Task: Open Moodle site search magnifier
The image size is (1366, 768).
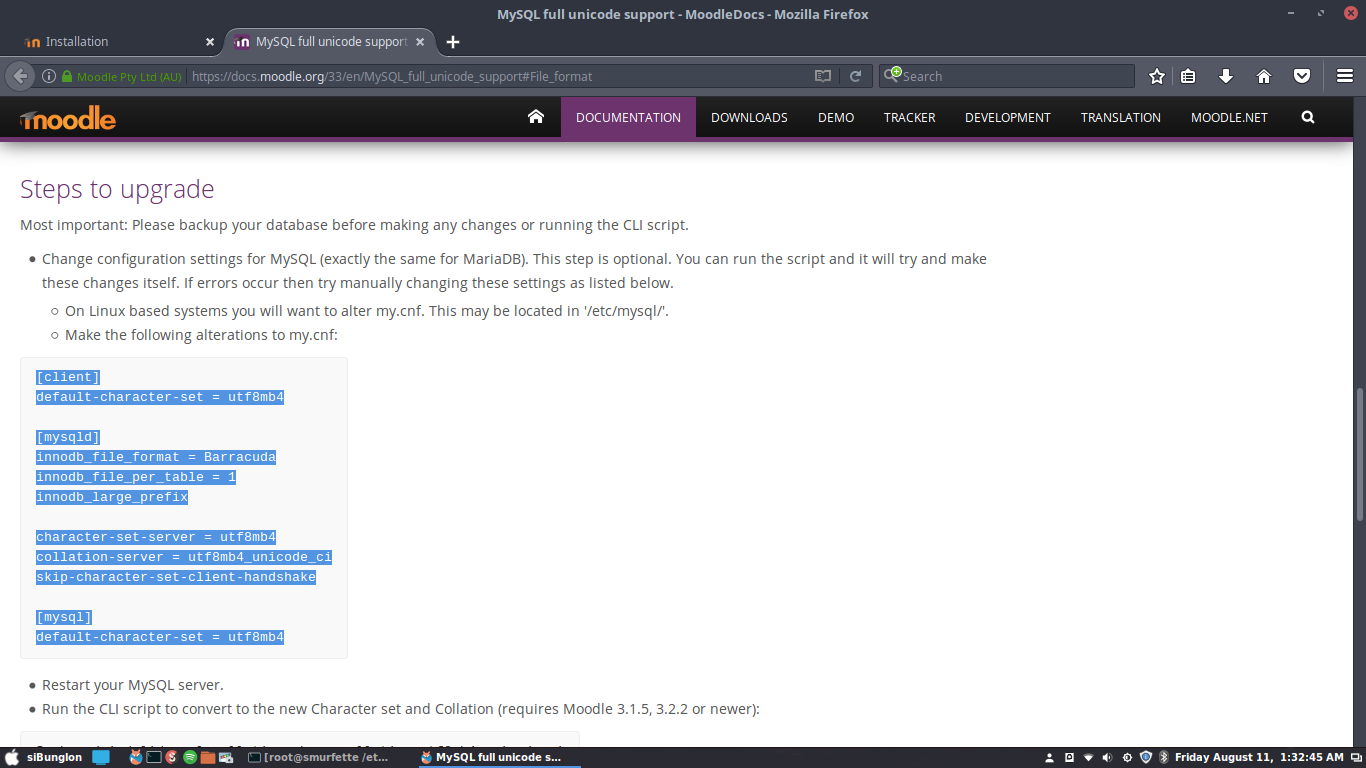Action: [1308, 117]
